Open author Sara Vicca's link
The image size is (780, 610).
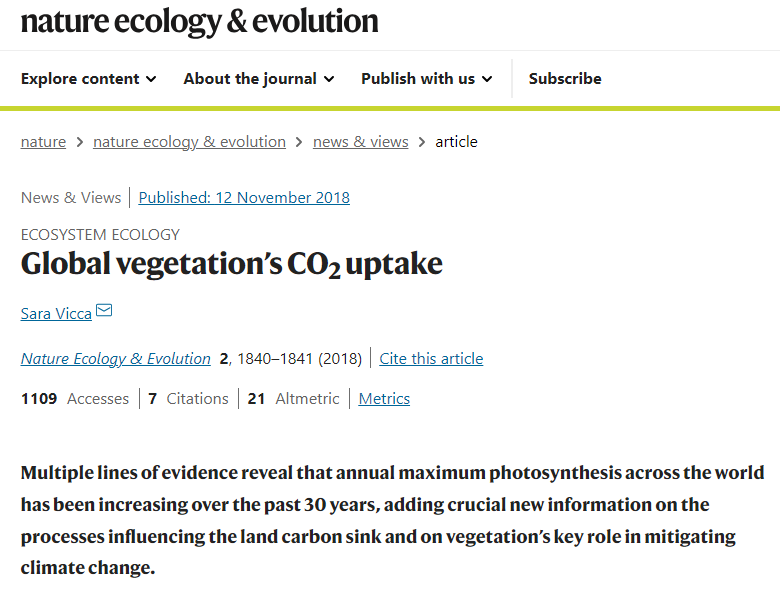click(x=56, y=314)
